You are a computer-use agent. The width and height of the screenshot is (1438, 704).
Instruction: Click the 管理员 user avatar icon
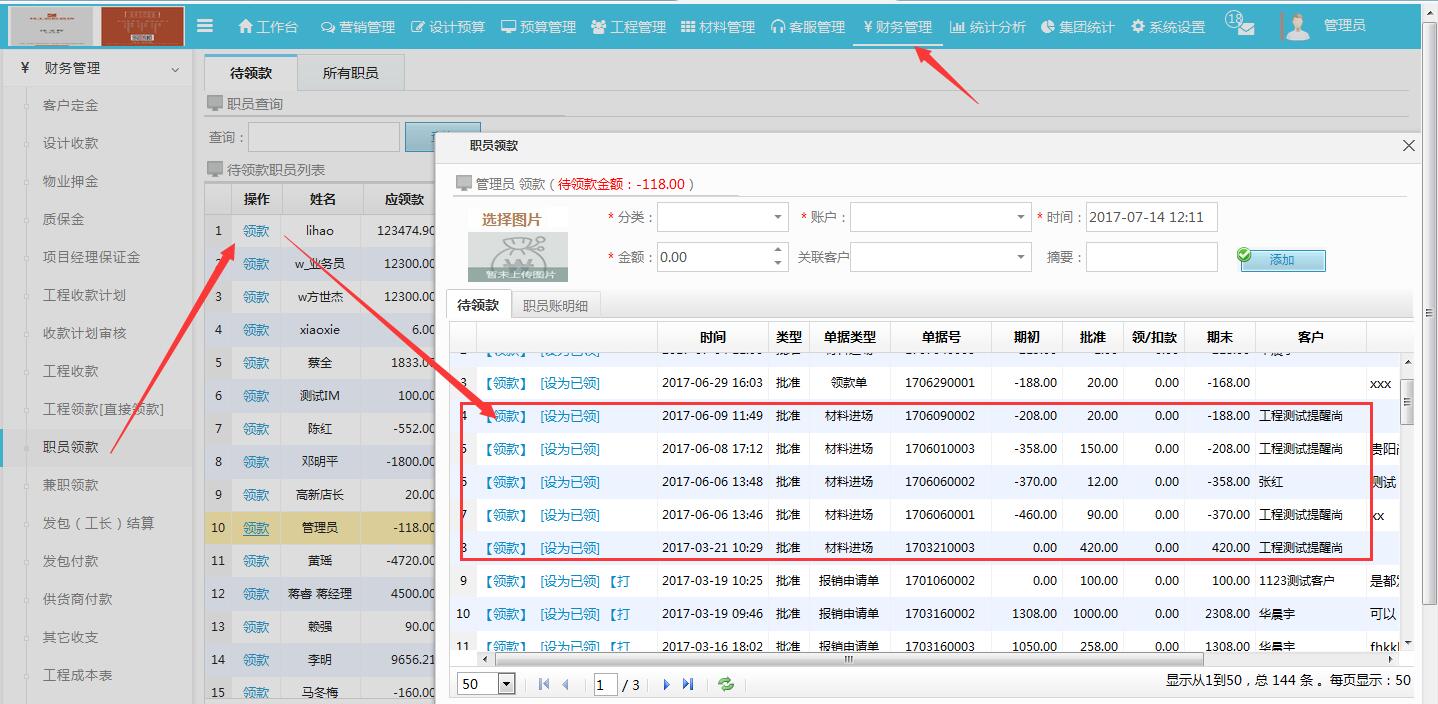[x=1297, y=26]
